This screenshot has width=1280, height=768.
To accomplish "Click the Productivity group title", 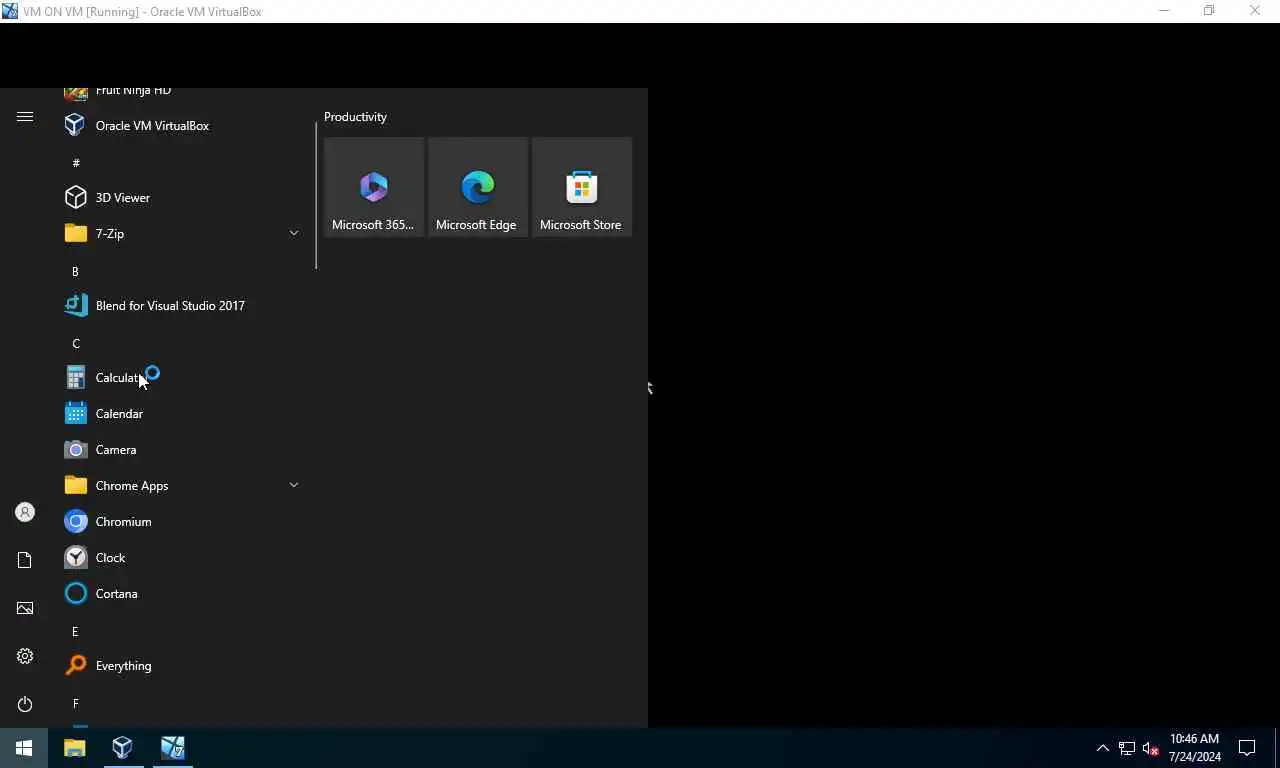I will pyautogui.click(x=355, y=117).
